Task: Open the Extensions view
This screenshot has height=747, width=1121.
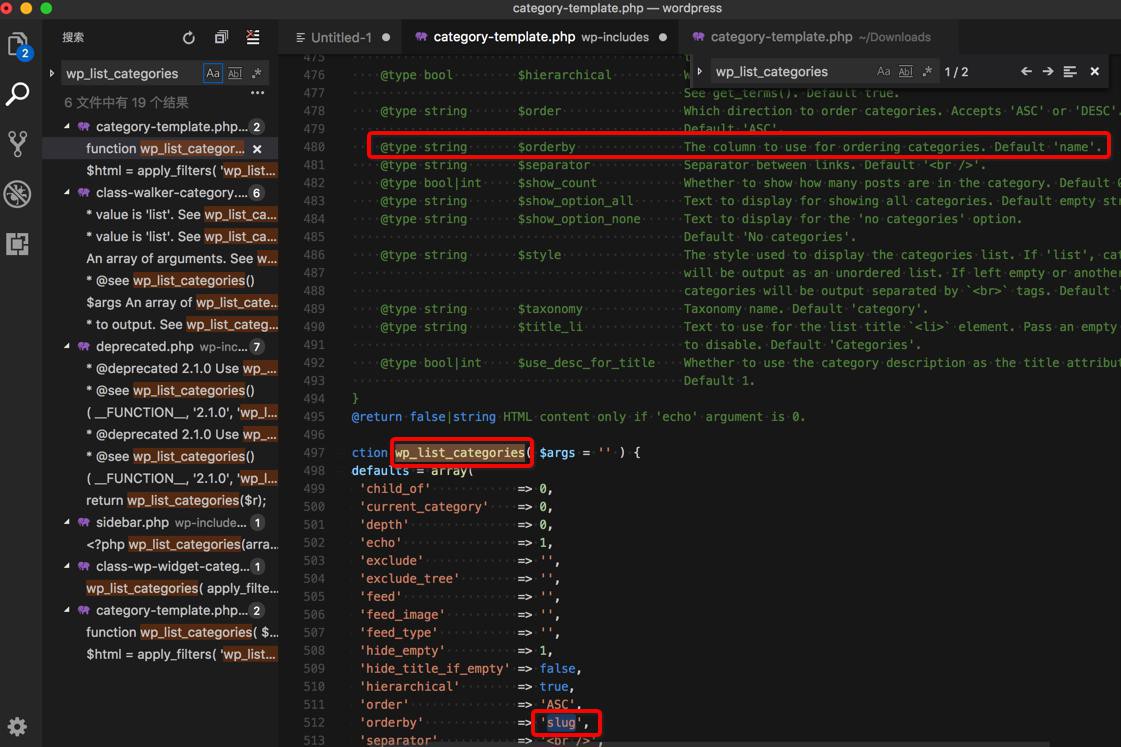Action: [x=18, y=243]
